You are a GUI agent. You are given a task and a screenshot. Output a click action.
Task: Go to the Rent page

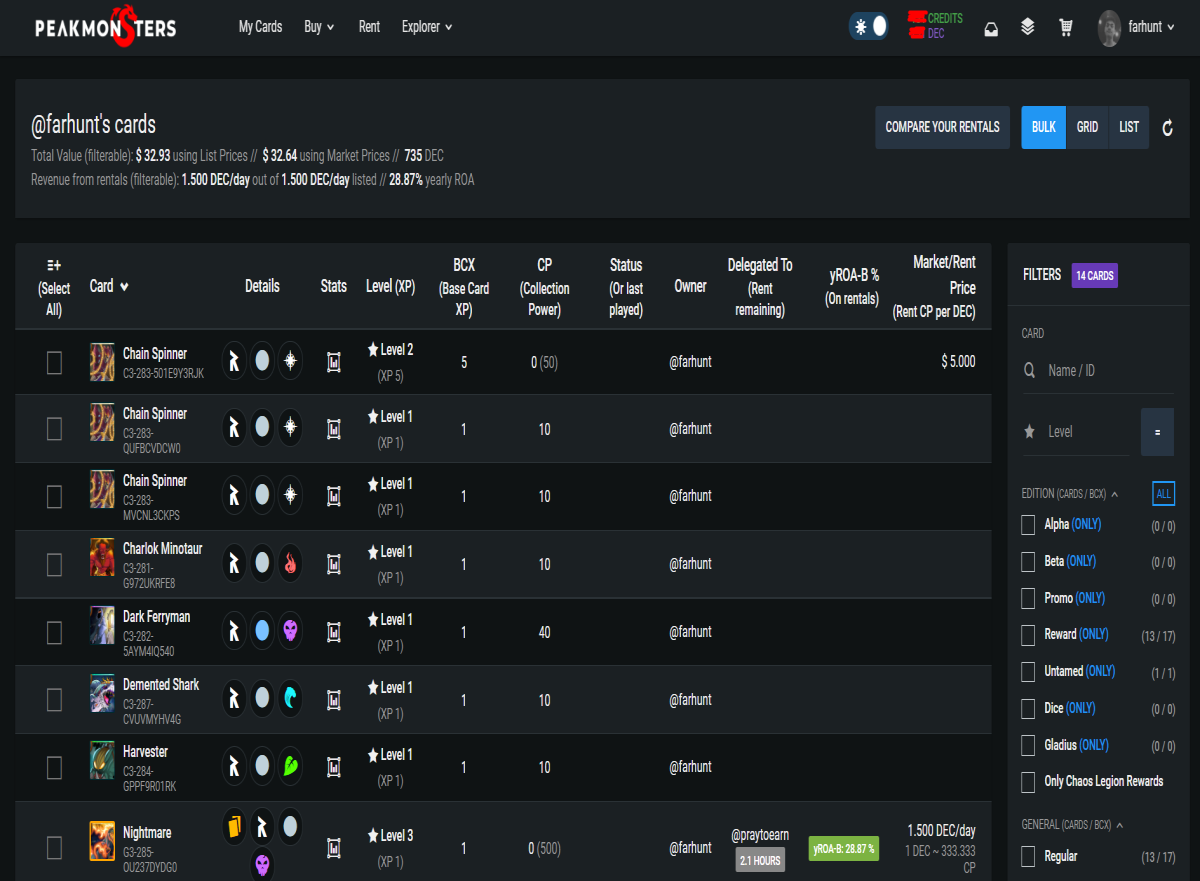pos(369,27)
